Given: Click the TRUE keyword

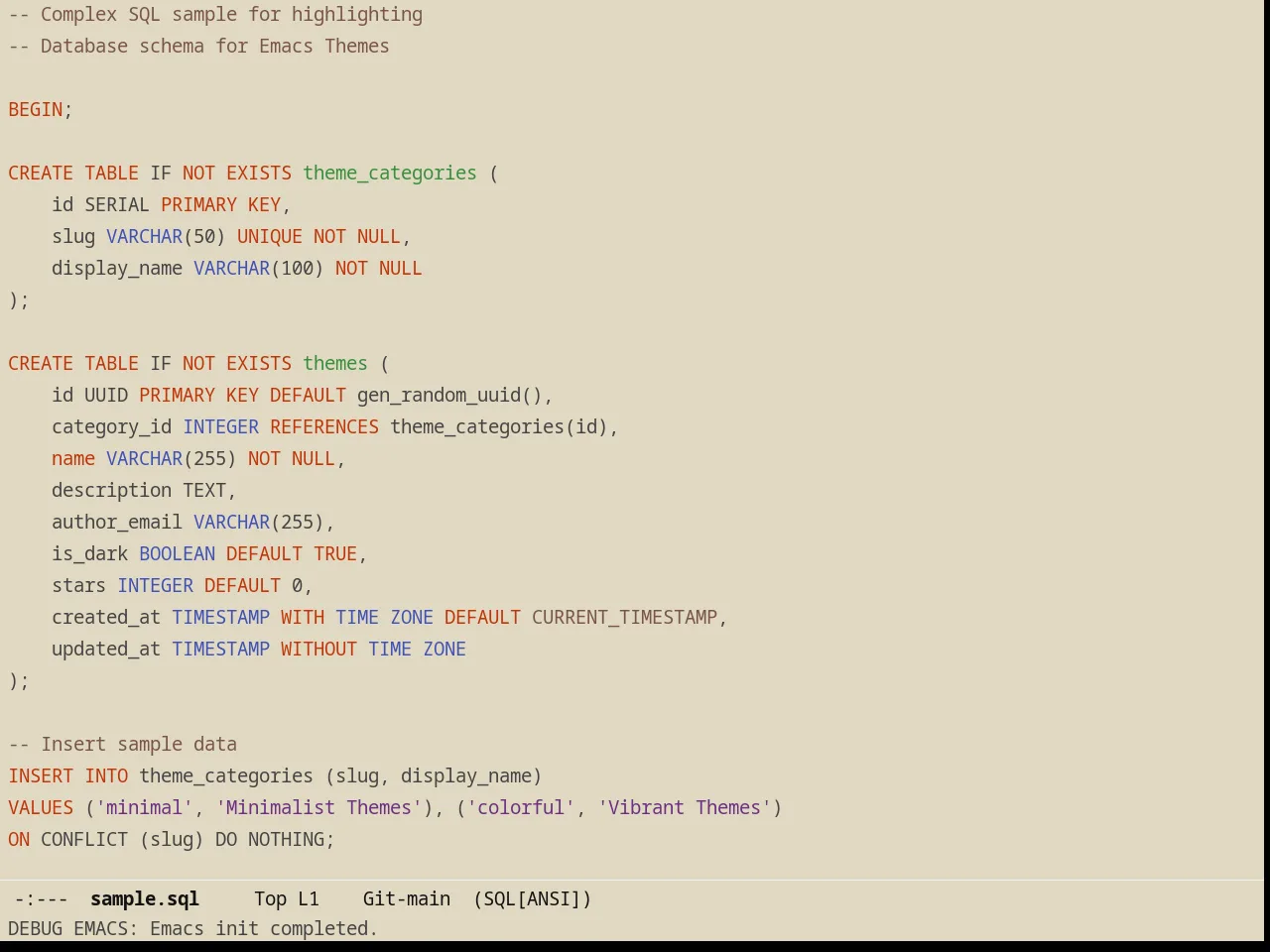Looking at the screenshot, I should [x=335, y=553].
